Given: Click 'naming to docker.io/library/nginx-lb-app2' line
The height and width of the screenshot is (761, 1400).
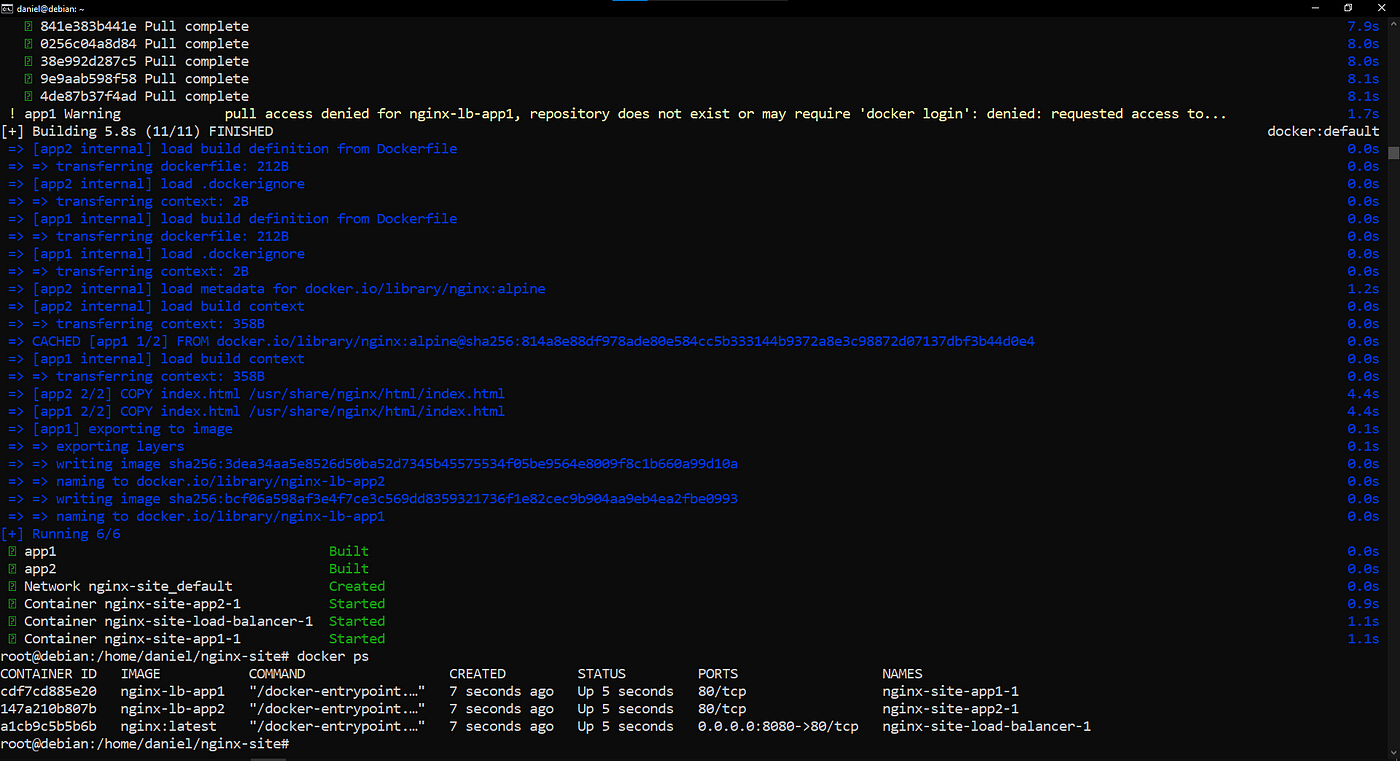Looking at the screenshot, I should (196, 481).
